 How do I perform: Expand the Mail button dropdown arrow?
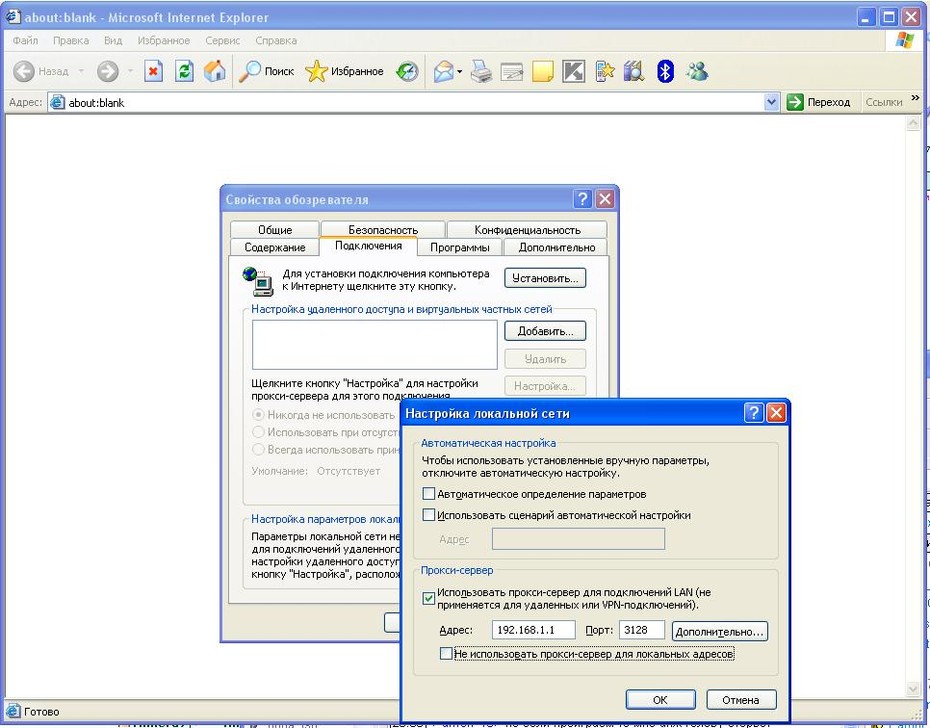click(460, 72)
